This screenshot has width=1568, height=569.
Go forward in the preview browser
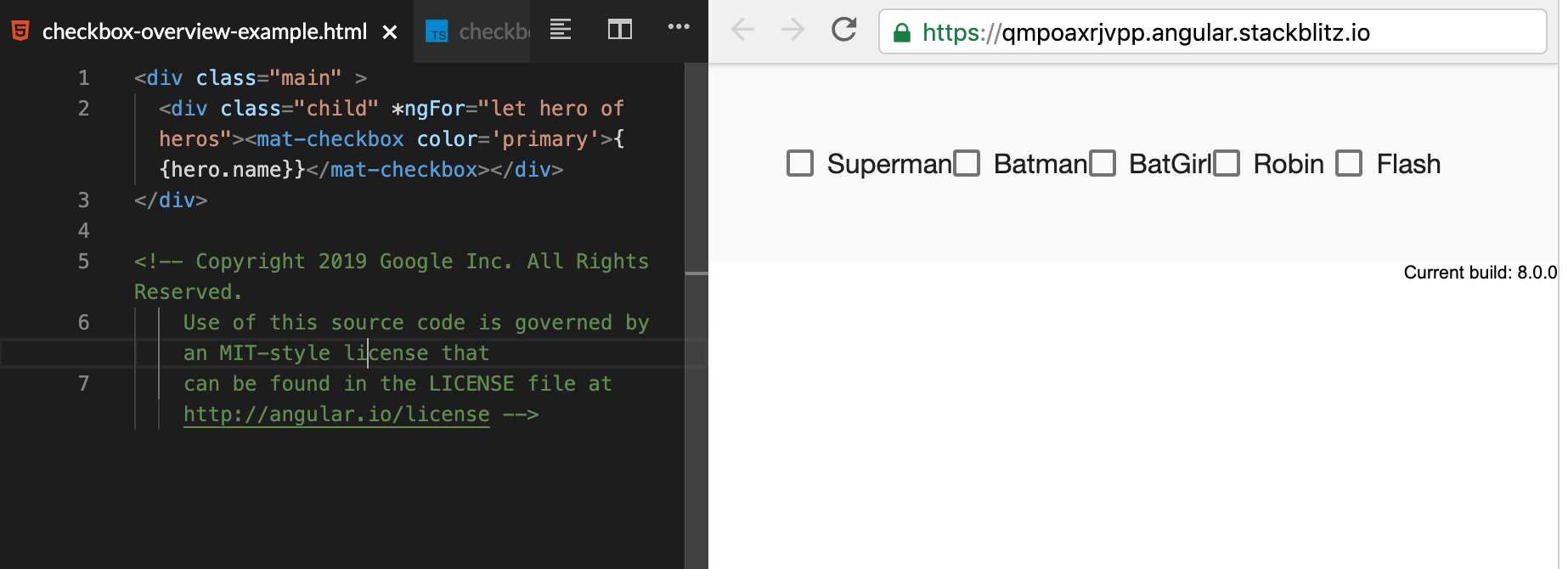coord(792,30)
